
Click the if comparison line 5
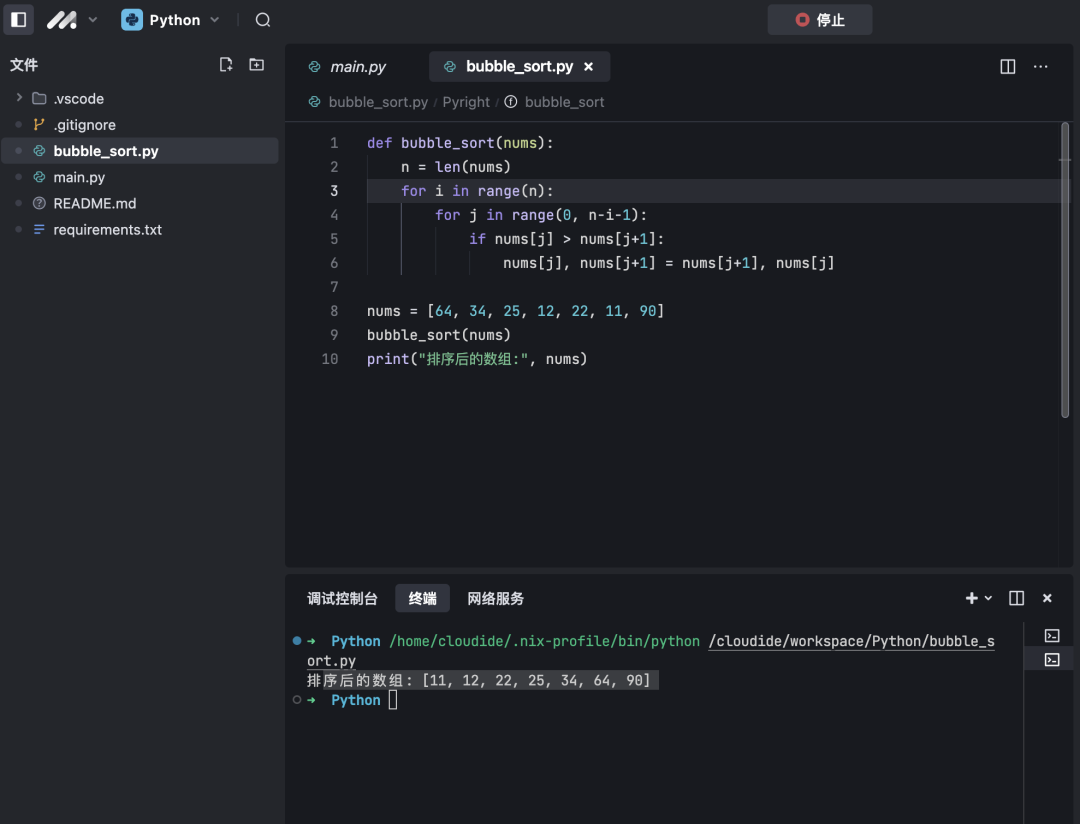click(x=566, y=239)
